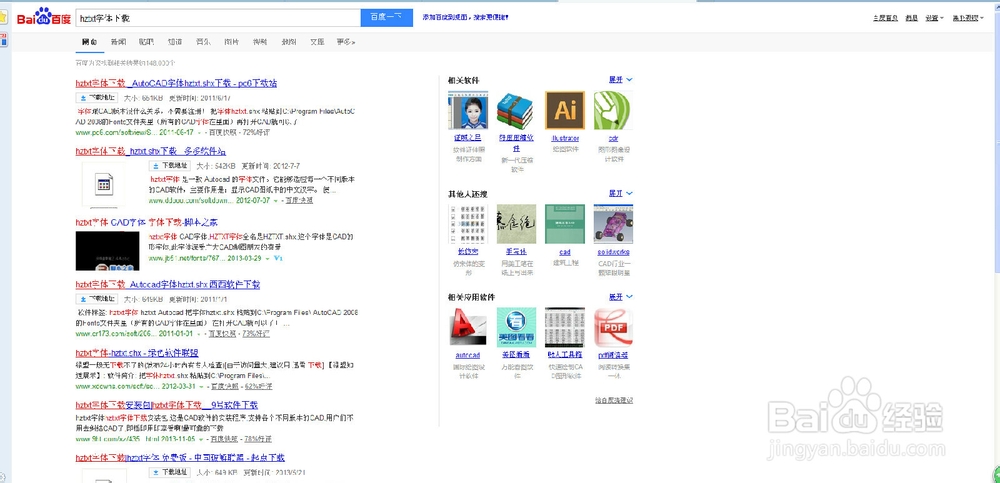Click the autocad text link
The width and height of the screenshot is (1000, 483).
[468, 355]
